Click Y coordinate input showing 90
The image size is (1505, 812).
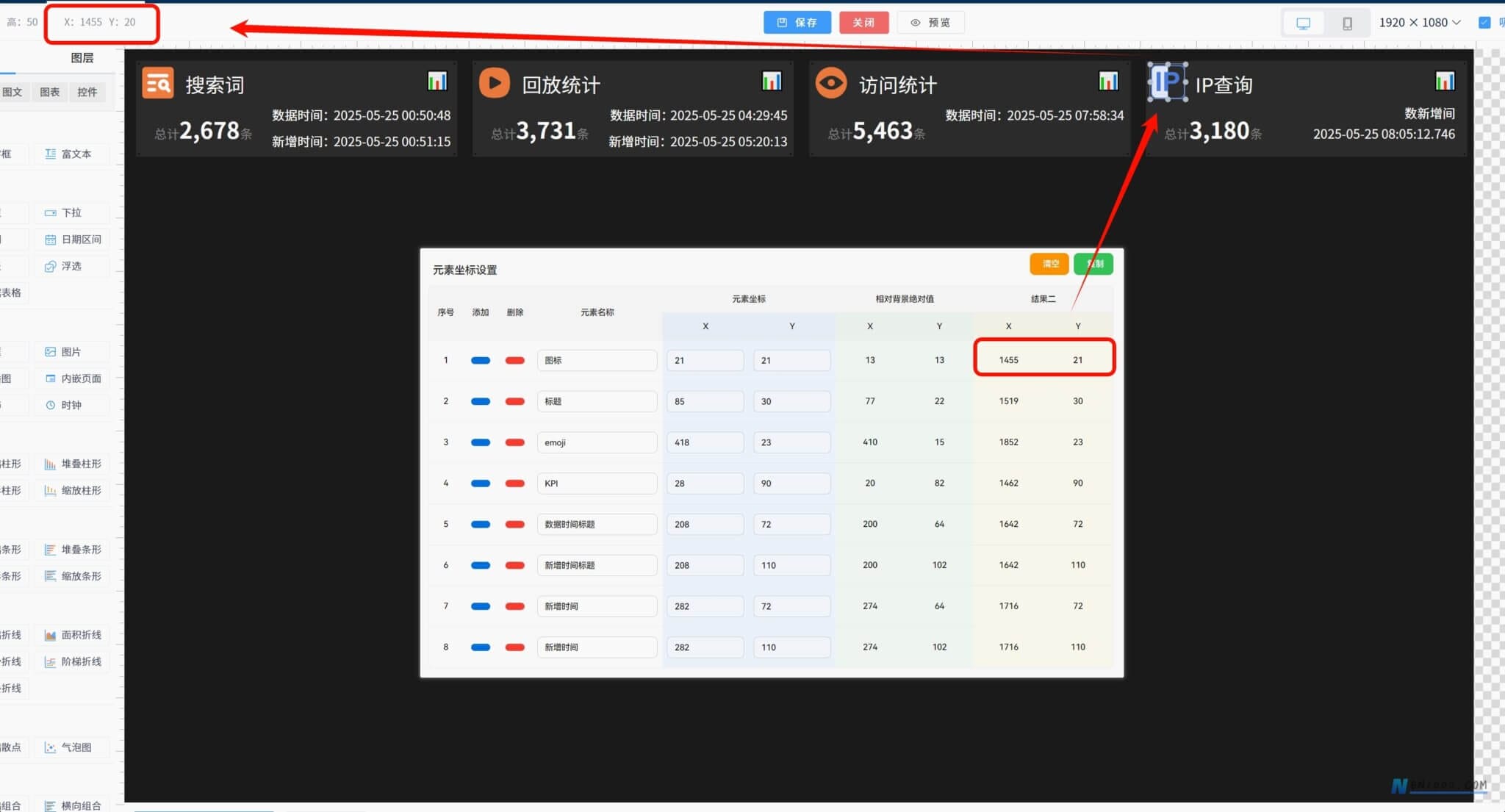(x=792, y=484)
